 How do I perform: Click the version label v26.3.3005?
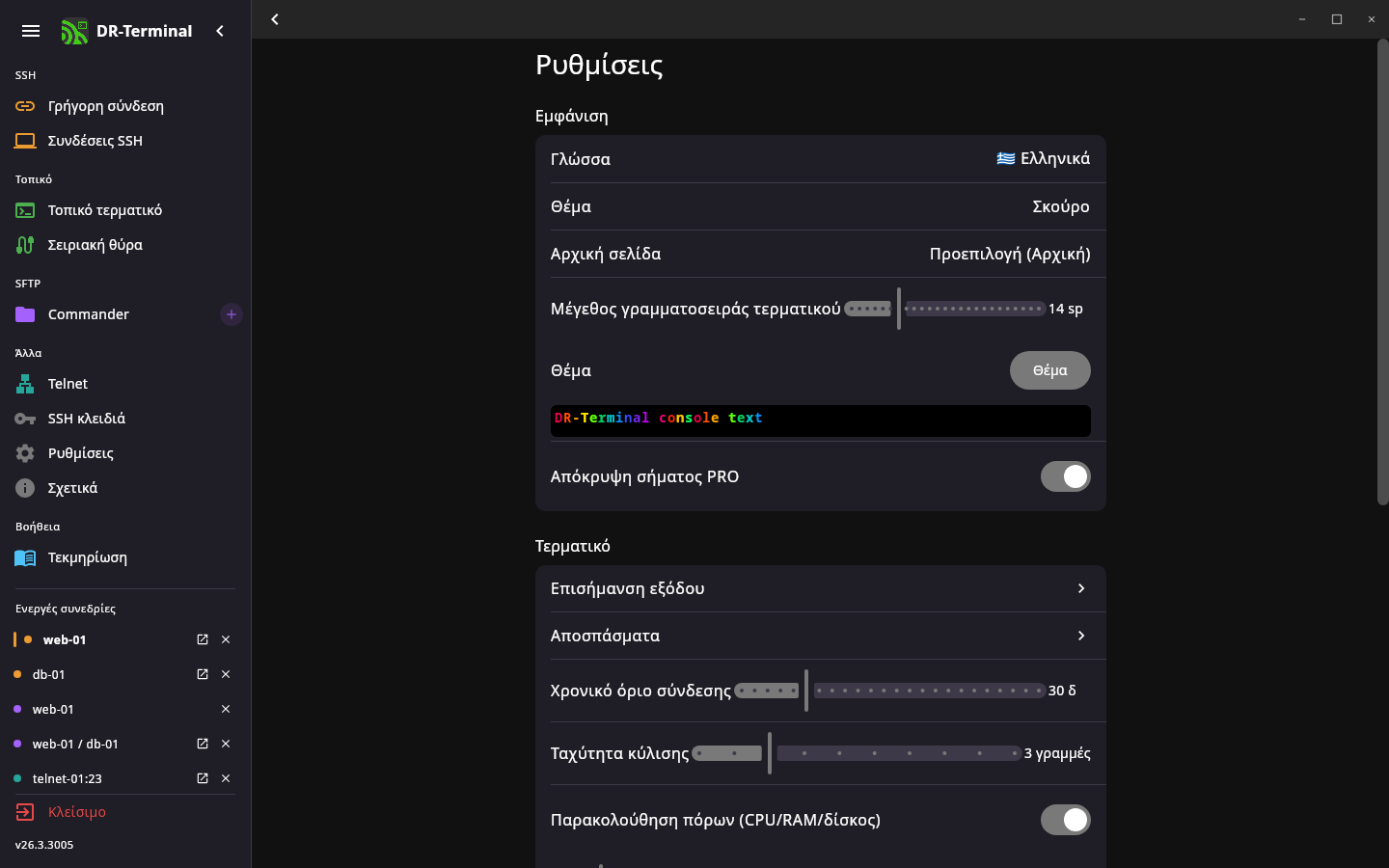coord(44,845)
